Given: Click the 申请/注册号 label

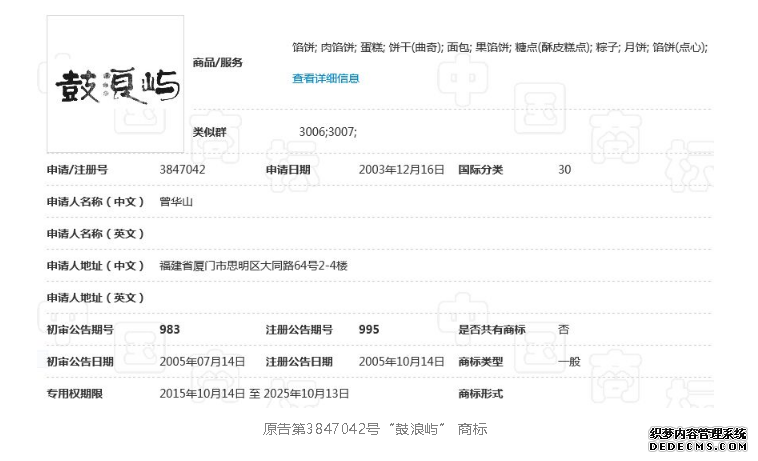Looking at the screenshot, I should tap(77, 170).
